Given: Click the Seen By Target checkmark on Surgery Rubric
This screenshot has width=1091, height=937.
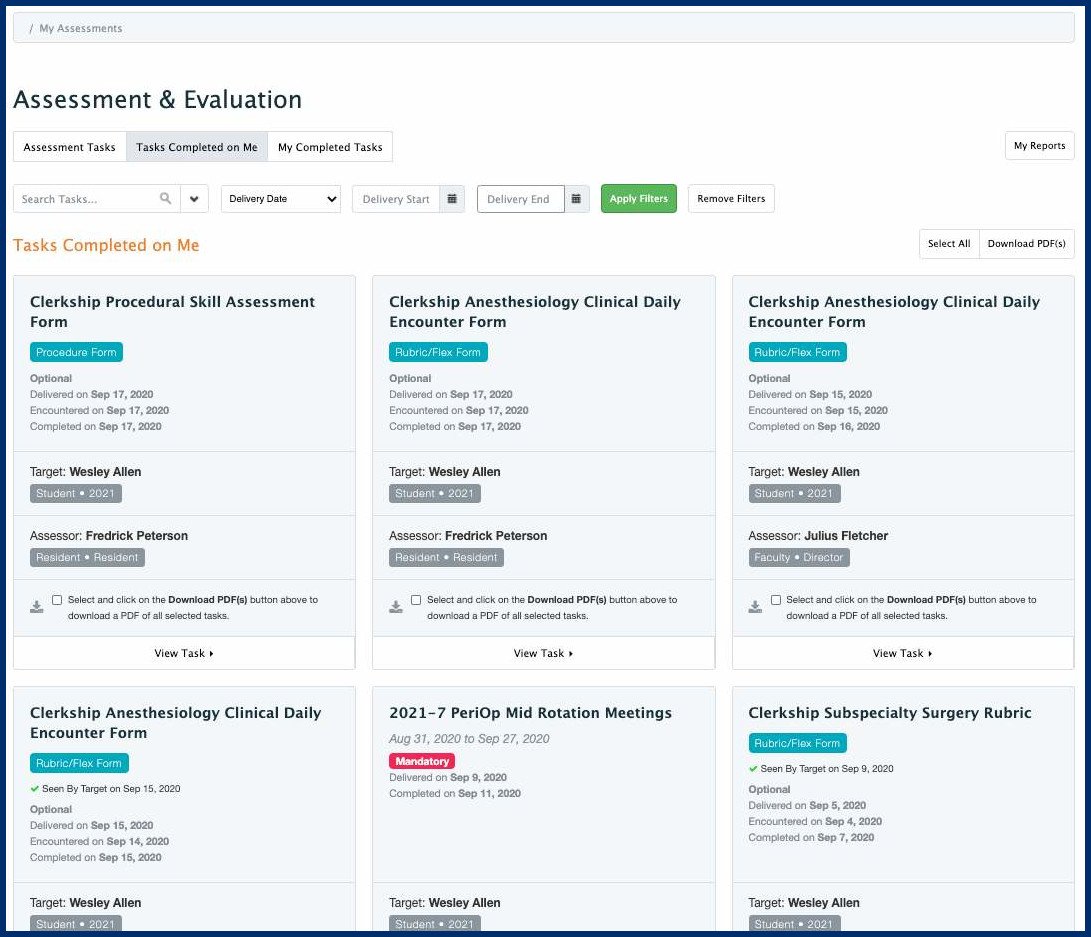Looking at the screenshot, I should pos(755,768).
